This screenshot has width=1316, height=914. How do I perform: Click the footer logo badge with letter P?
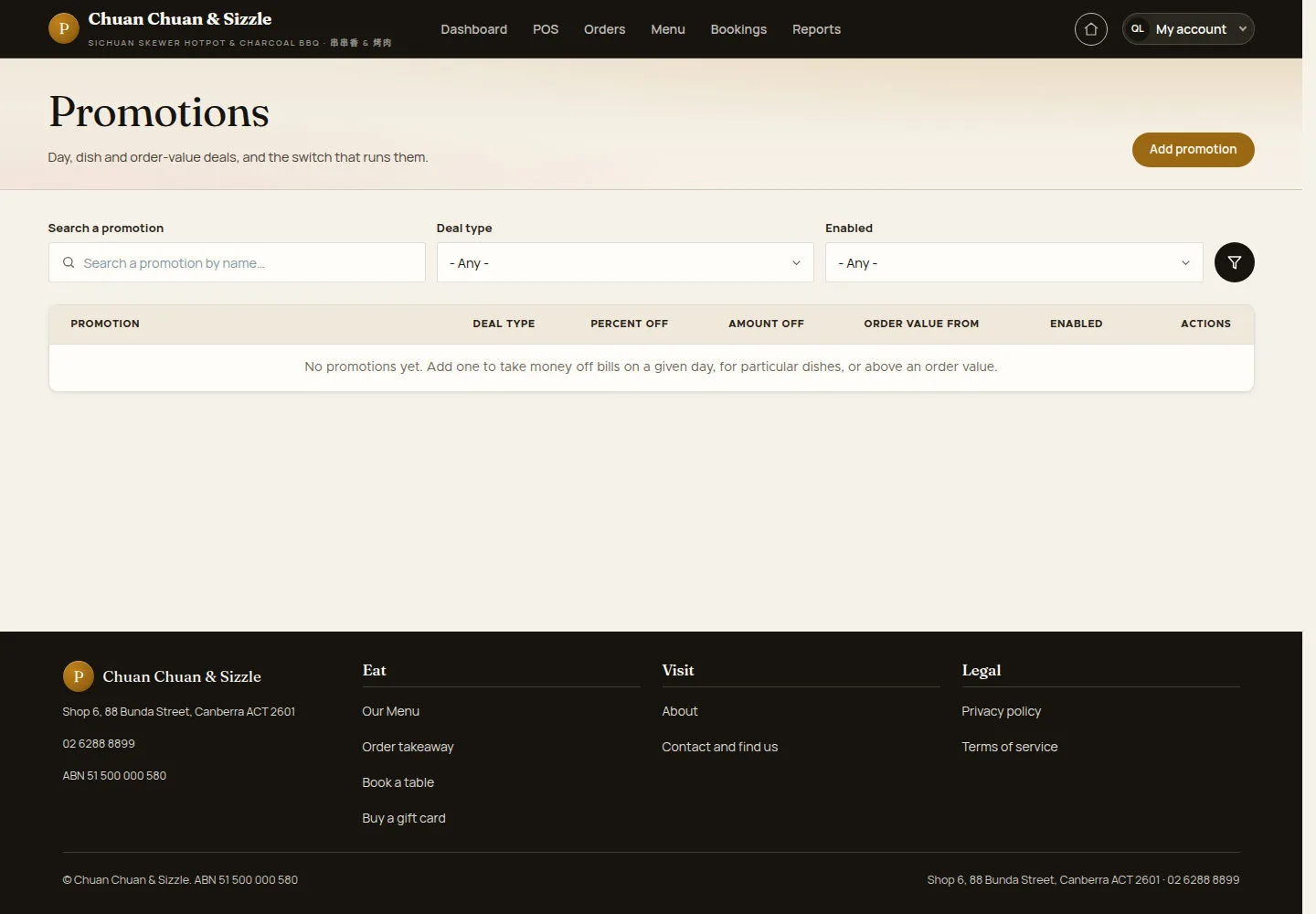pos(78,676)
